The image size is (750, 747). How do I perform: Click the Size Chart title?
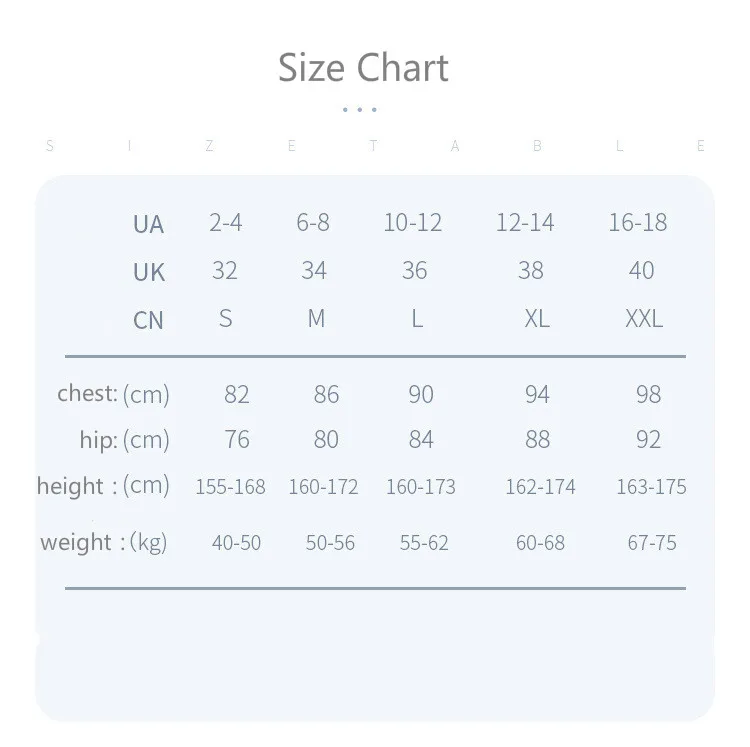[x=364, y=68]
